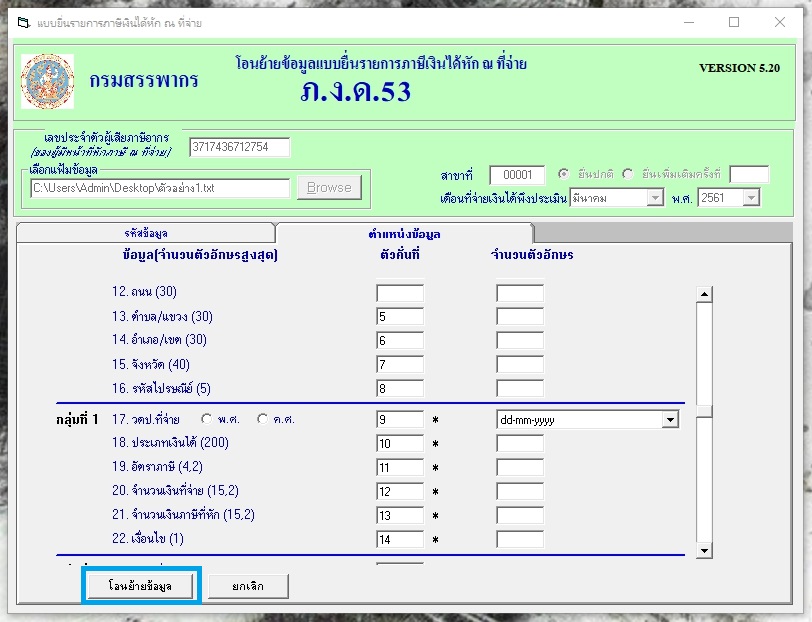Focus the column position field for 18. ประเภทเงินได้
This screenshot has width=812, height=622.
[400, 443]
